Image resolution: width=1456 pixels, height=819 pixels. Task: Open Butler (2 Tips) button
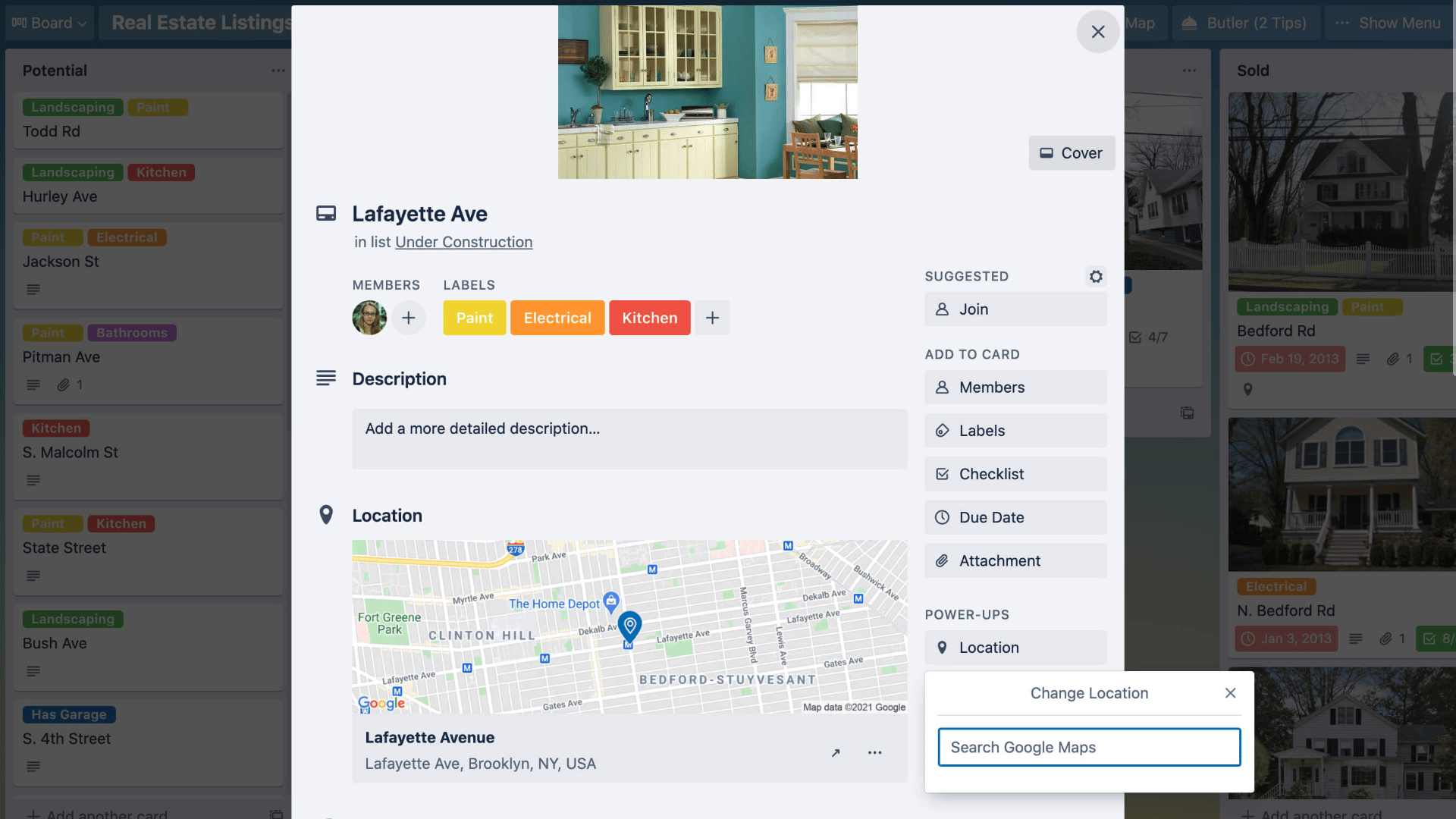[x=1246, y=23]
